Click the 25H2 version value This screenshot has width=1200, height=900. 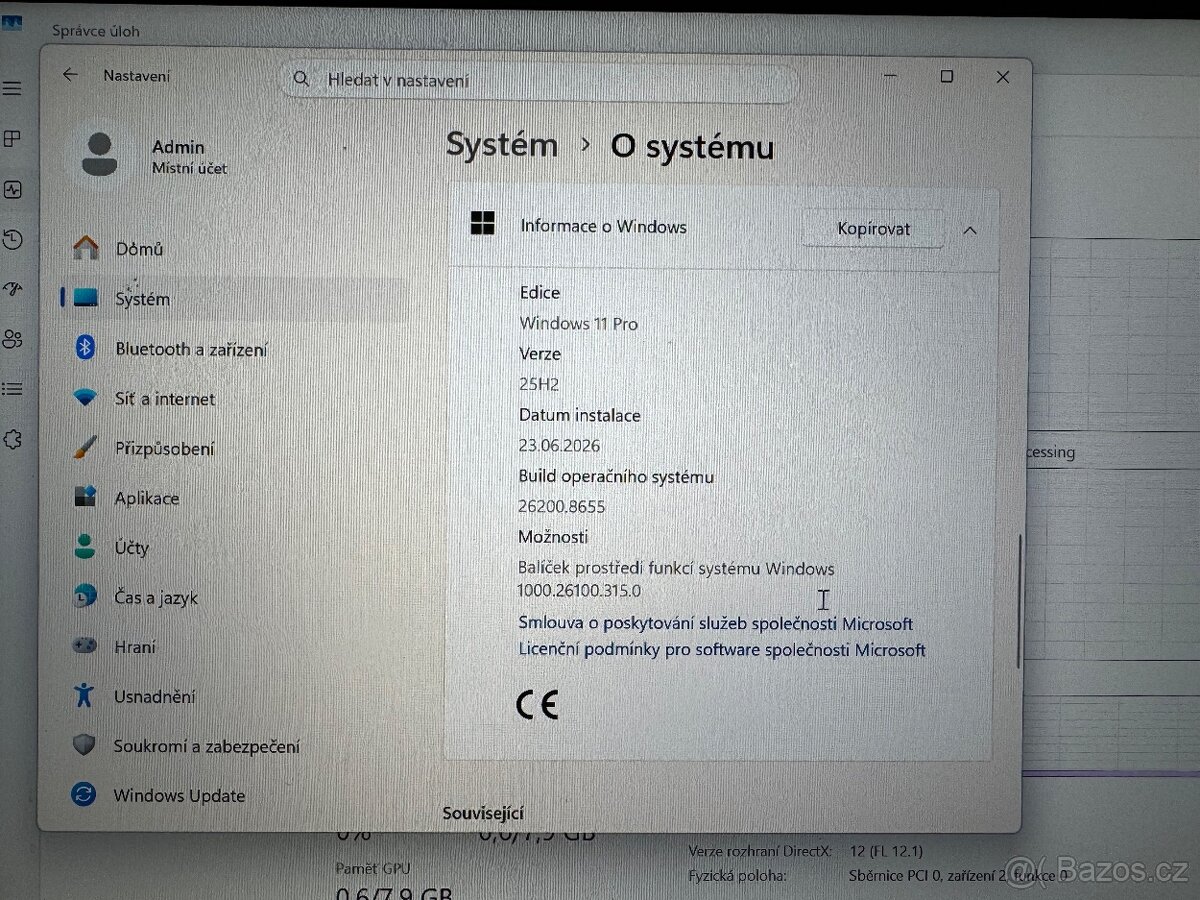coord(540,384)
